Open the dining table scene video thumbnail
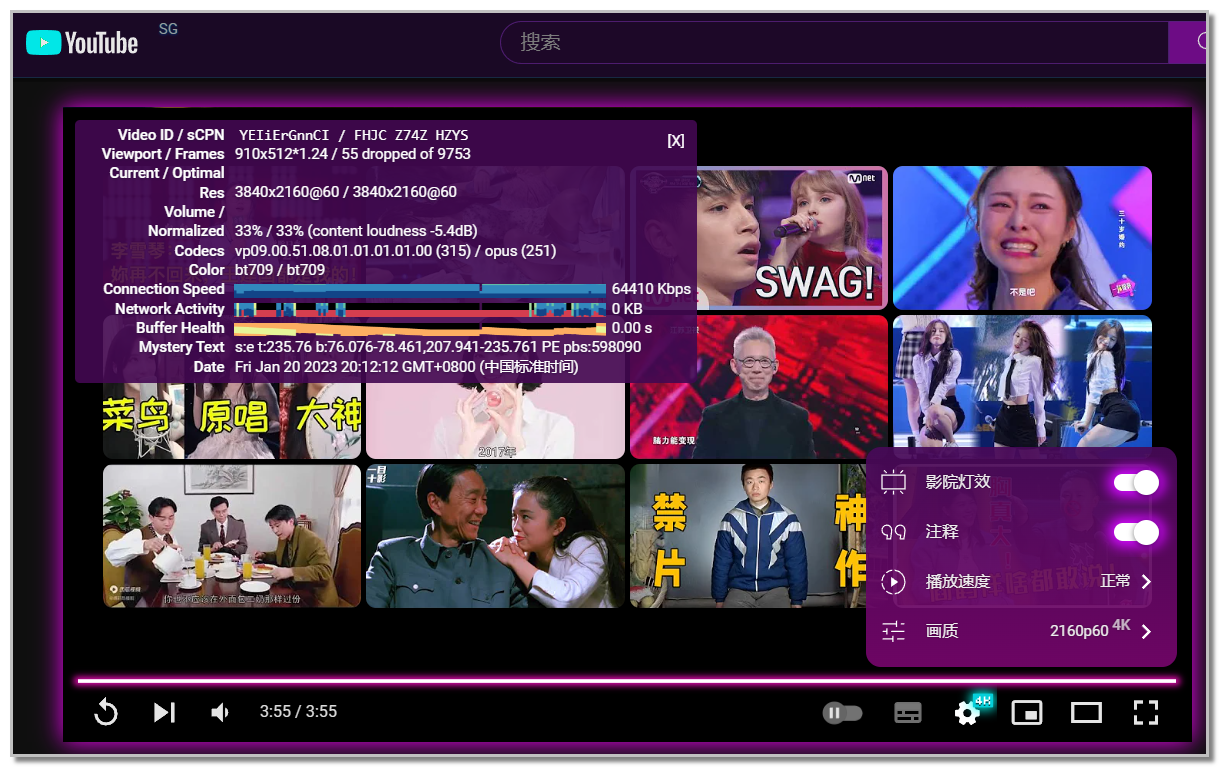Image resolution: width=1219 pixels, height=767 pixels. click(x=232, y=535)
